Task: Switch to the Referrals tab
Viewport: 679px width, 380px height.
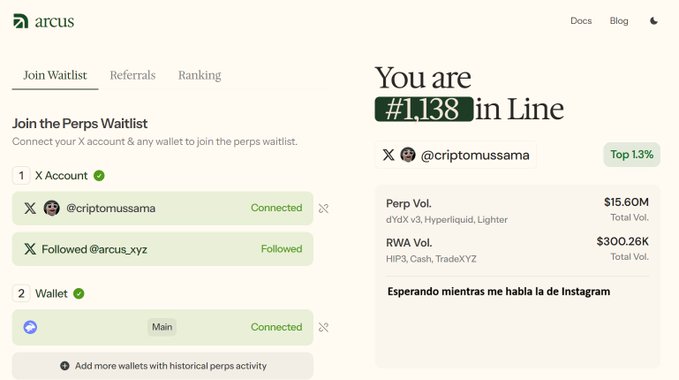Action: click(x=133, y=75)
